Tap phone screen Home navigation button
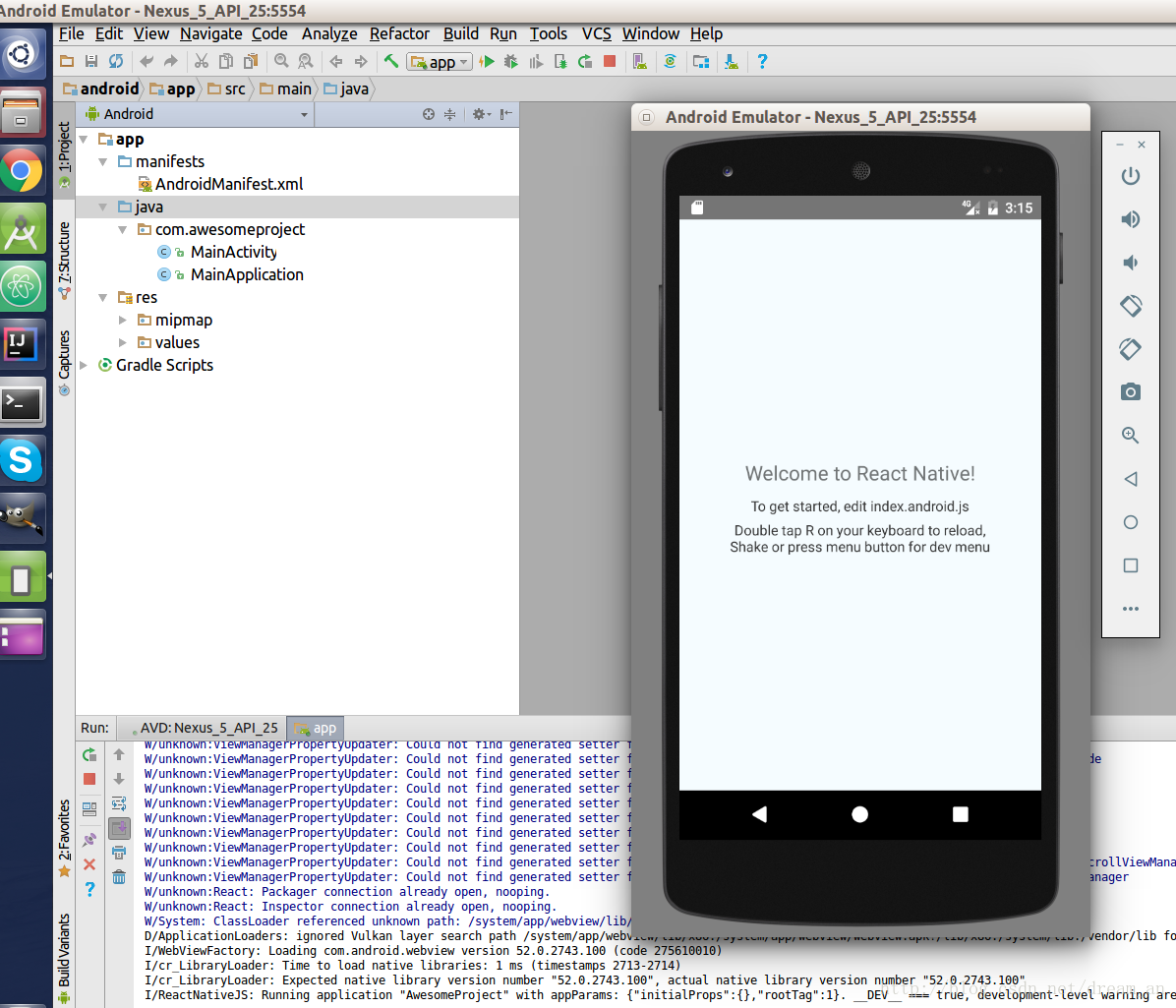Viewport: 1176px width, 1008px height. 860,814
